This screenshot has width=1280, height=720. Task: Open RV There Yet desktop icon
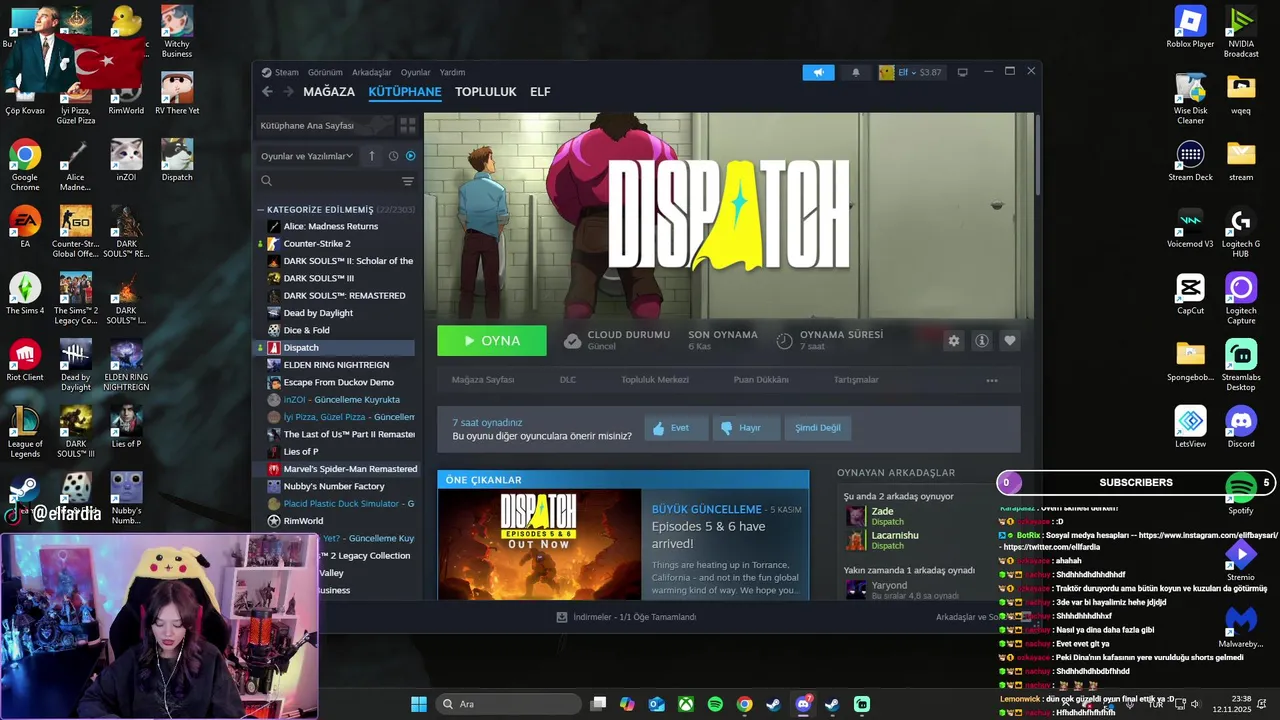click(177, 93)
